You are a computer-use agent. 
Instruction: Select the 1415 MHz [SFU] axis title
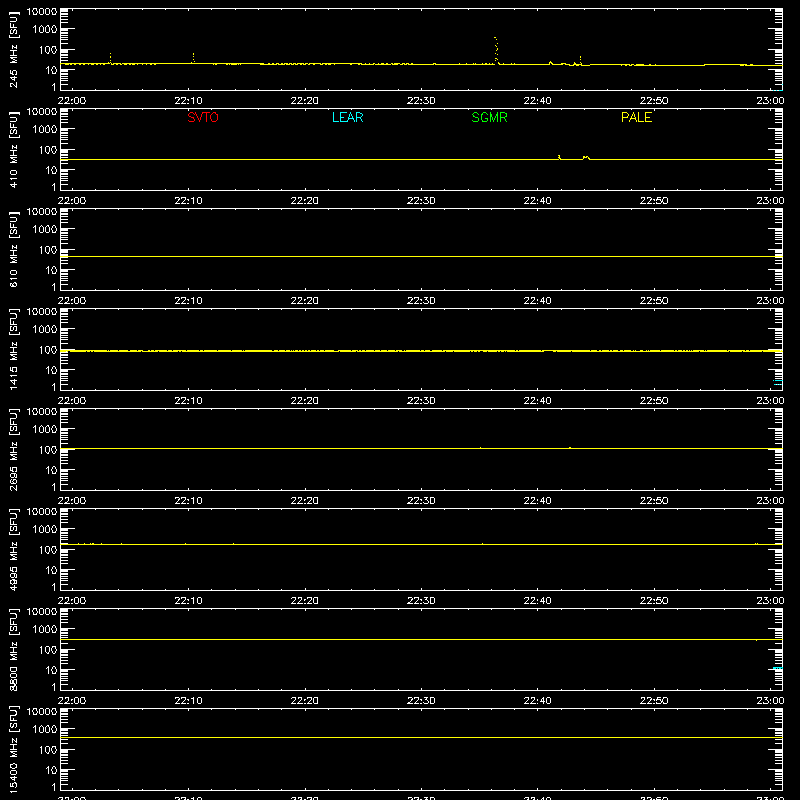[x=13, y=349]
